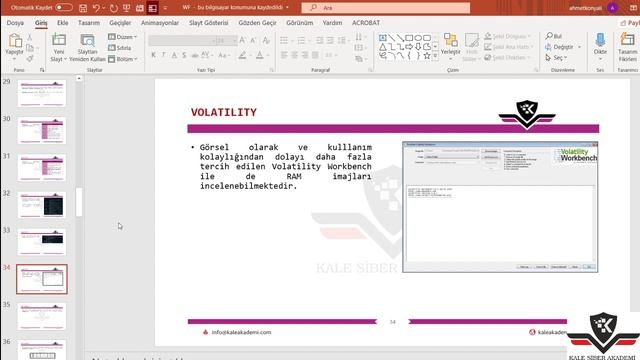
Task: Switch to the Geçişler tab
Action: tap(120, 23)
